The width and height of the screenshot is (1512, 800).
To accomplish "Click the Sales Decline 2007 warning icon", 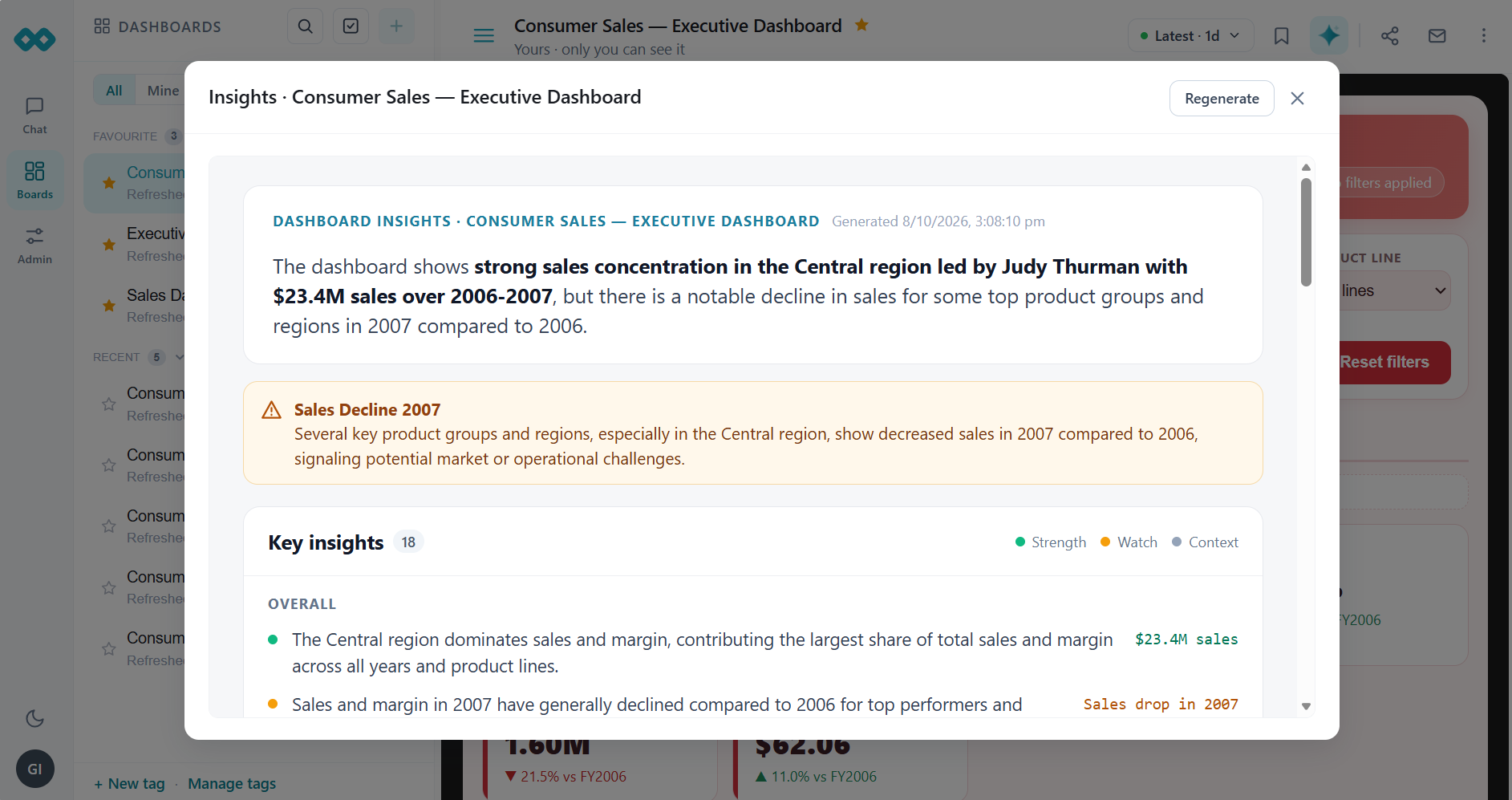I will pyautogui.click(x=272, y=410).
